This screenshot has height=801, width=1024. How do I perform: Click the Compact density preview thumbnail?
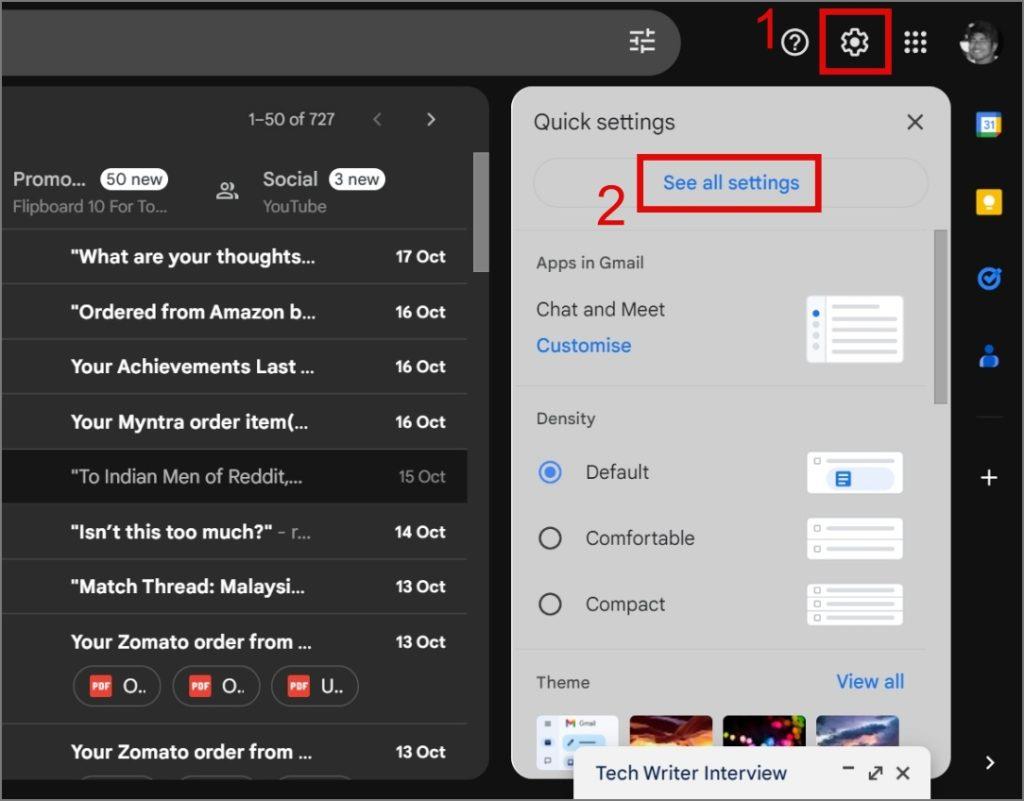(855, 604)
